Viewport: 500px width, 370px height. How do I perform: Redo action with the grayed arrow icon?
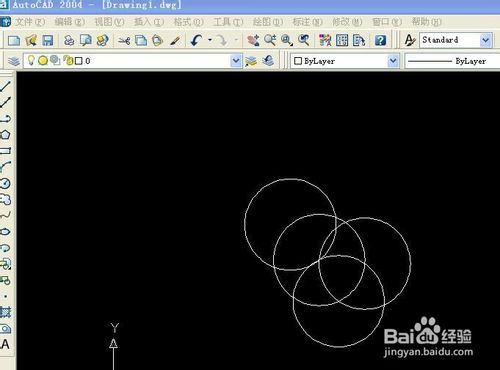point(222,41)
